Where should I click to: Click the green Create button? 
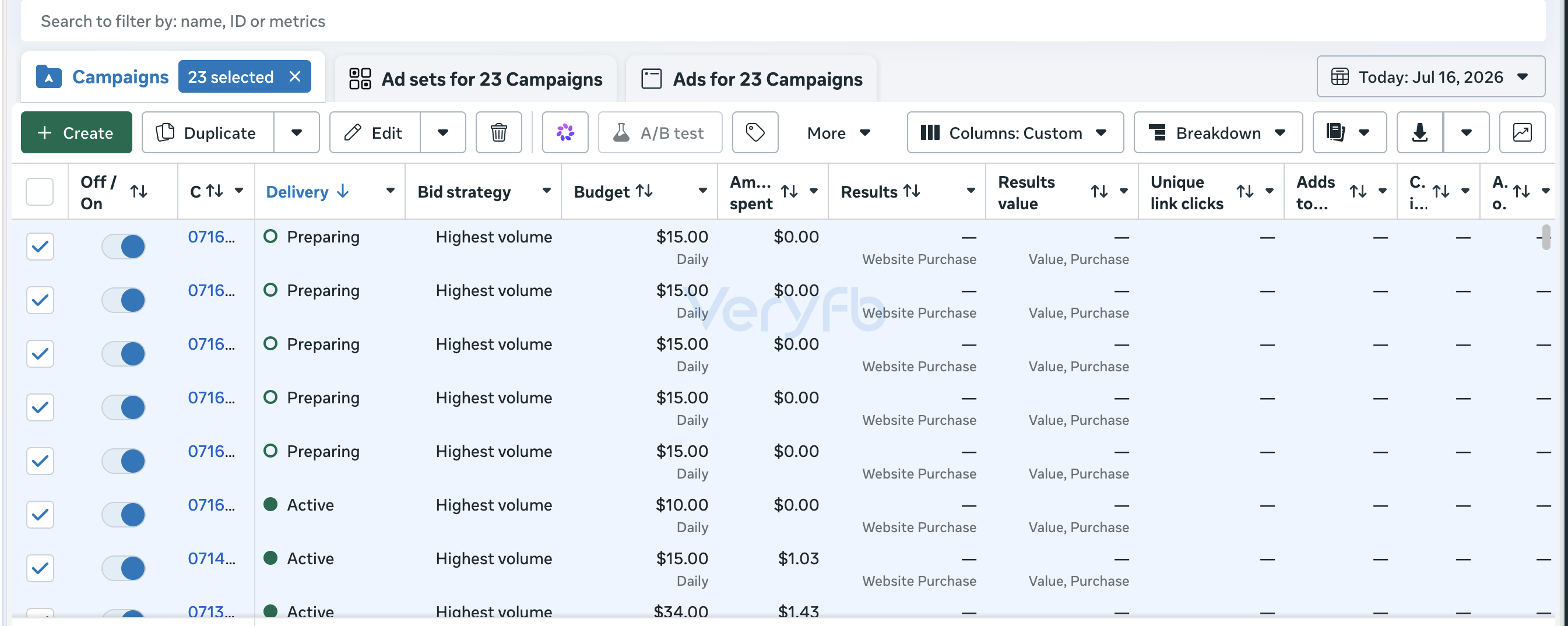[76, 132]
